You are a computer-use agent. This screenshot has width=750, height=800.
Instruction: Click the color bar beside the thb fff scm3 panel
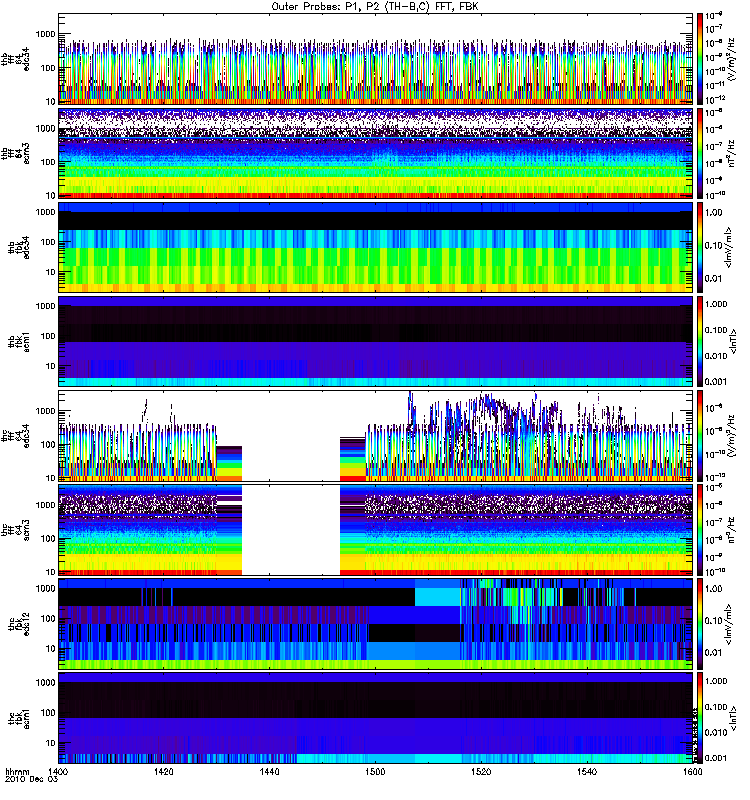tap(700, 153)
